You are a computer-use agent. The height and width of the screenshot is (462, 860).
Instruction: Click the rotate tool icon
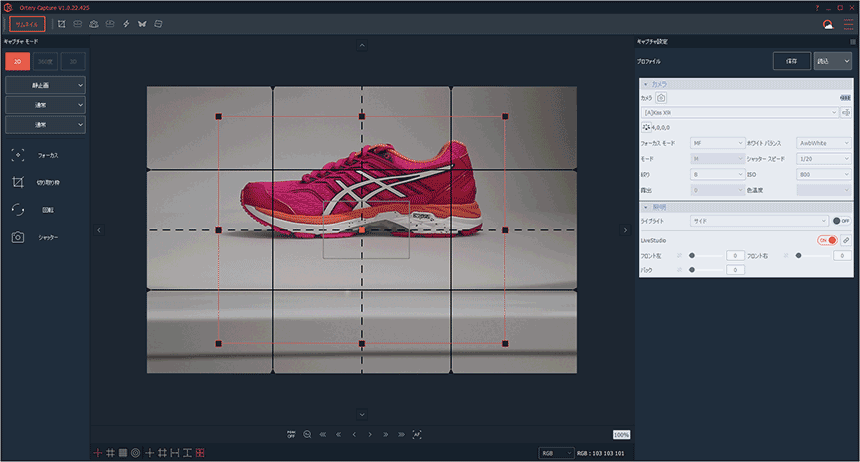pyautogui.click(x=18, y=210)
